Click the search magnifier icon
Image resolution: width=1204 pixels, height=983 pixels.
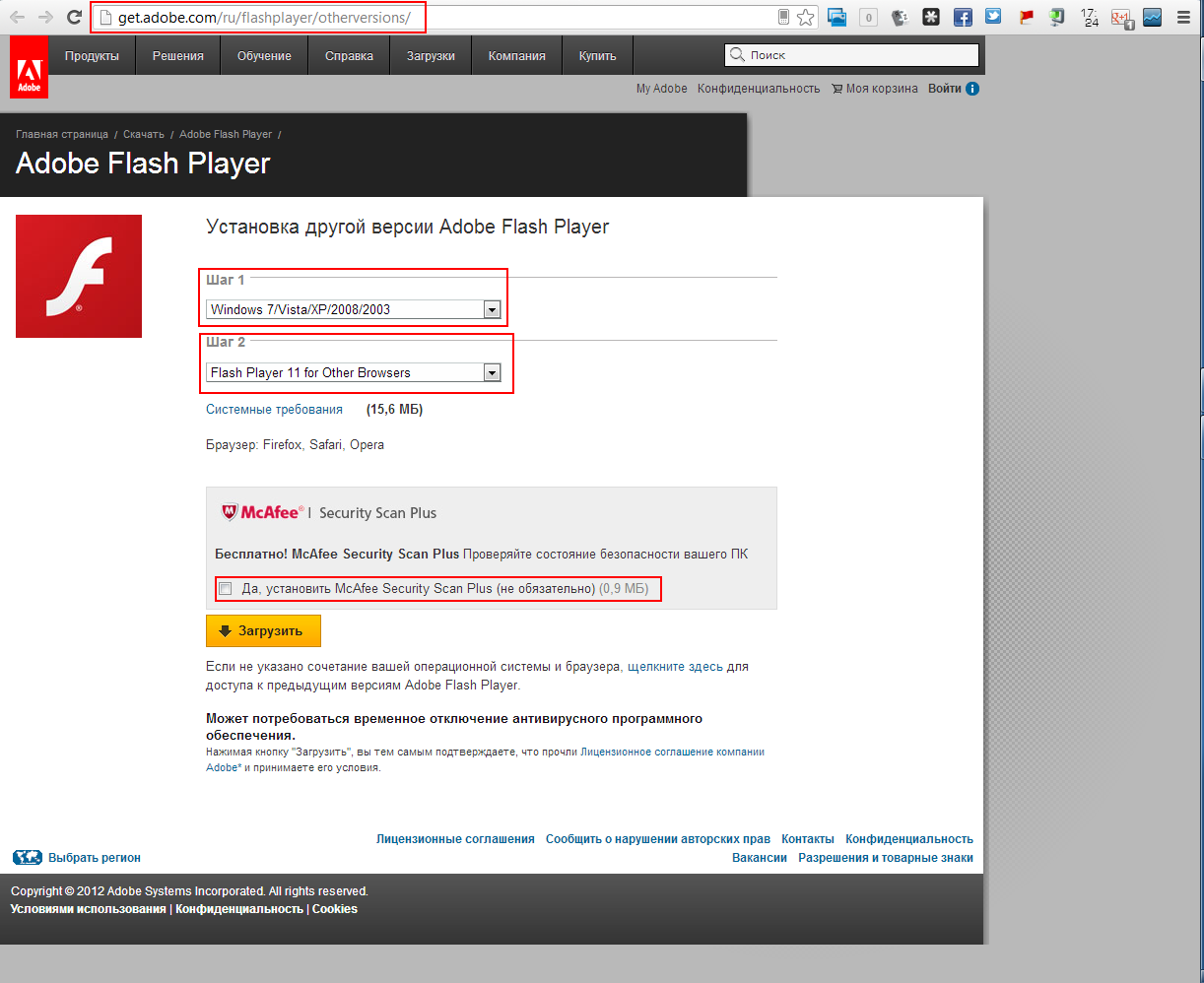[x=738, y=55]
